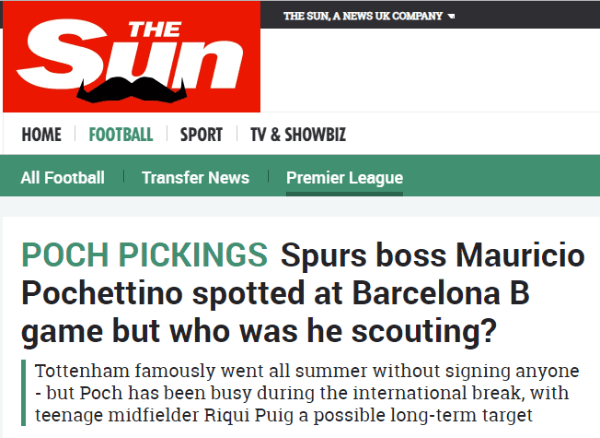
Task: Switch to the All Football tab
Action: tap(62, 178)
